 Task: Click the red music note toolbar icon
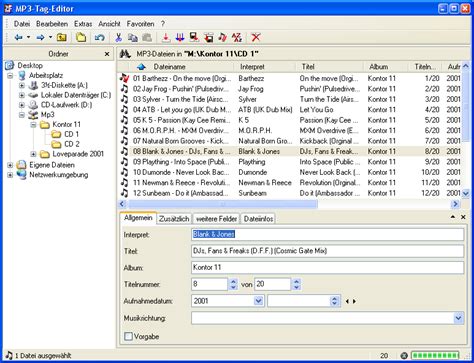222,37
